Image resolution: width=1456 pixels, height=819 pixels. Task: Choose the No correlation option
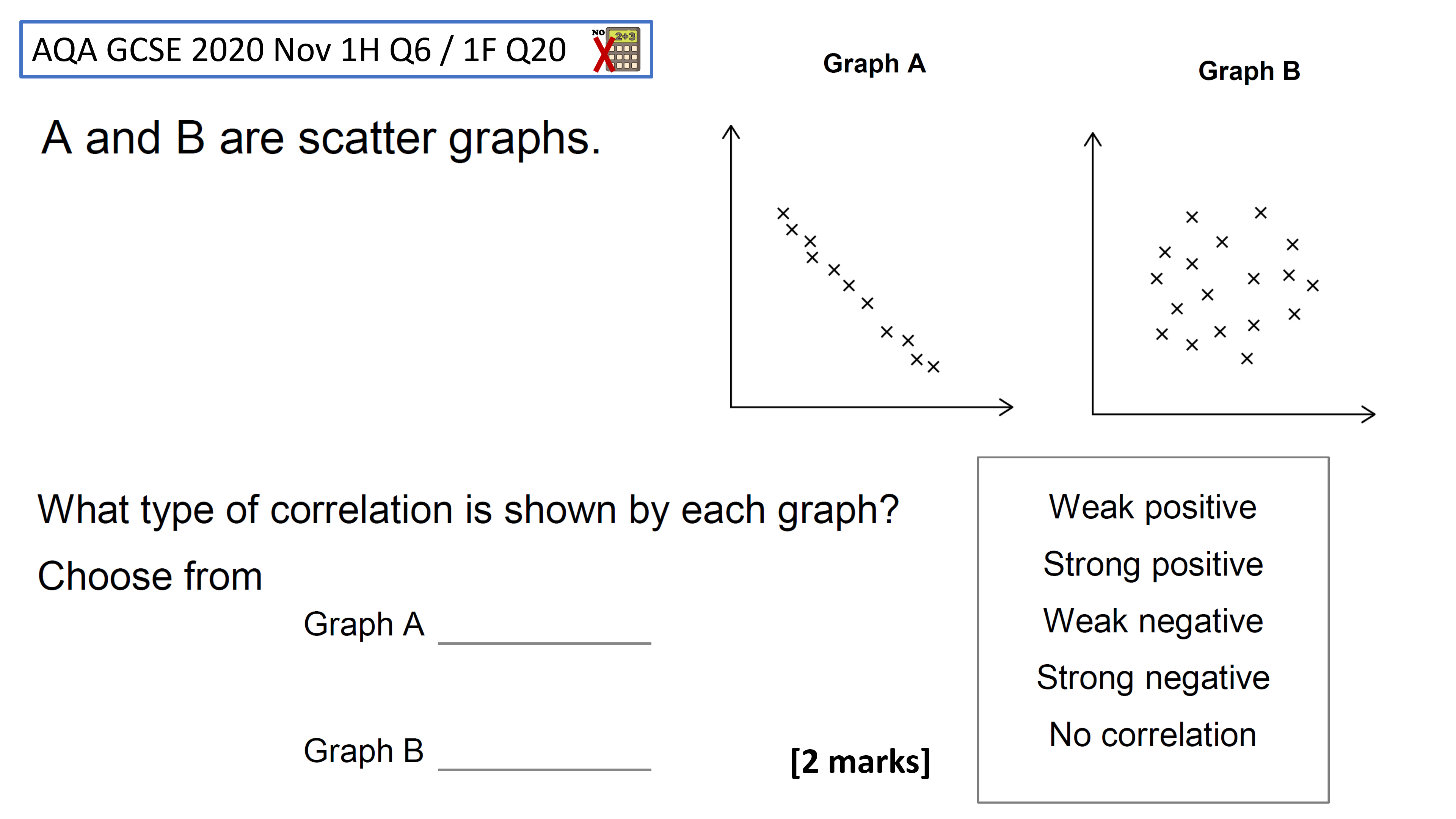1153,734
